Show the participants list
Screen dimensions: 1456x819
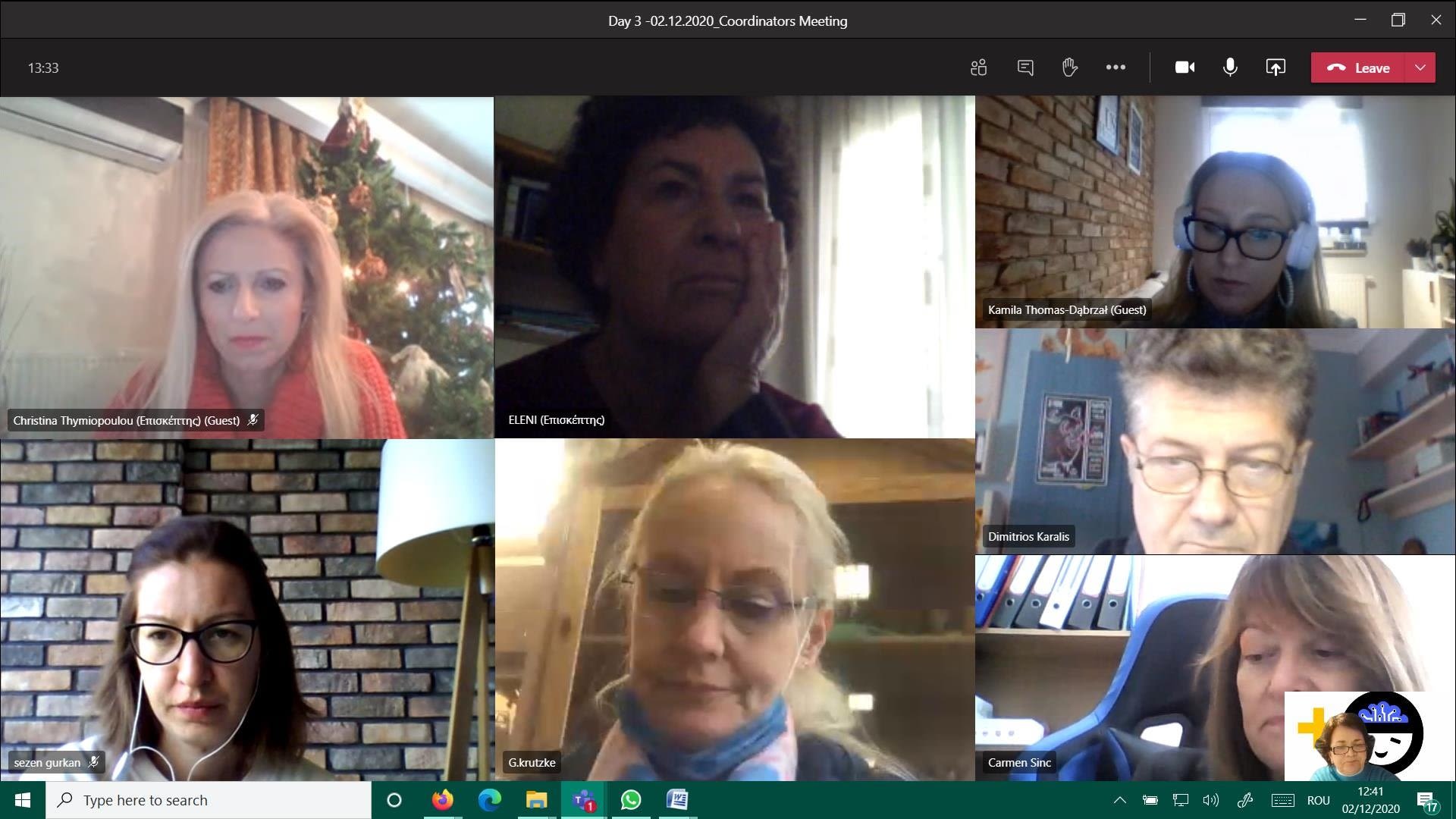click(978, 67)
